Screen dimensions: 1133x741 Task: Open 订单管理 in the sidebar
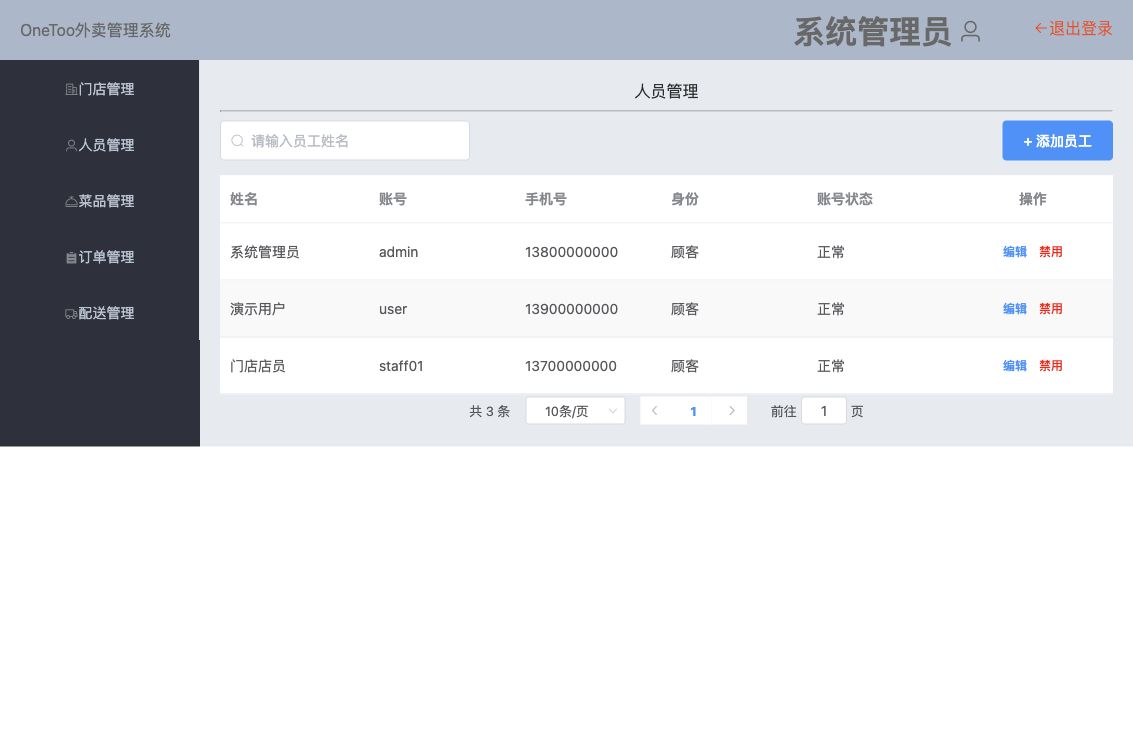click(100, 257)
